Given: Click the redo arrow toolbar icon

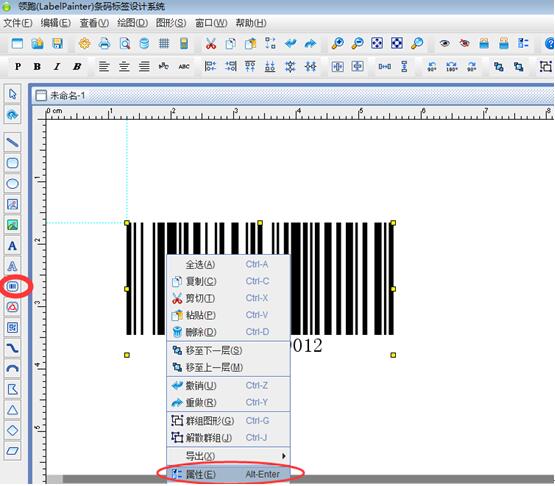Looking at the screenshot, I should pyautogui.click(x=310, y=44).
